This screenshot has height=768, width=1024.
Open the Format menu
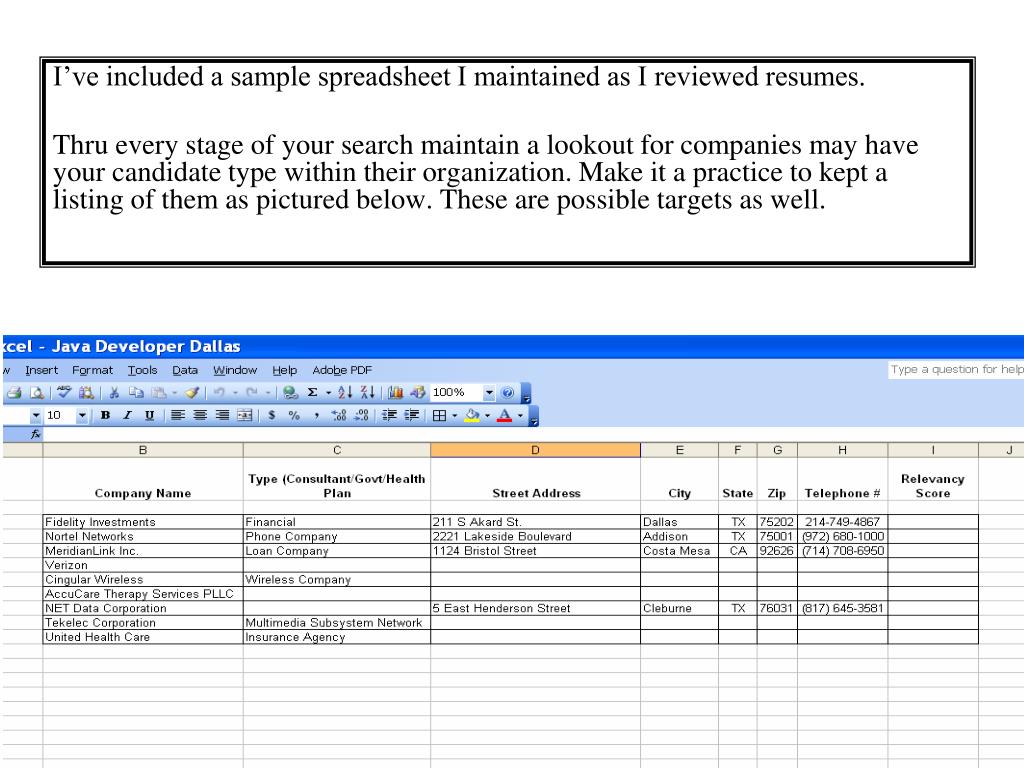(x=92, y=370)
